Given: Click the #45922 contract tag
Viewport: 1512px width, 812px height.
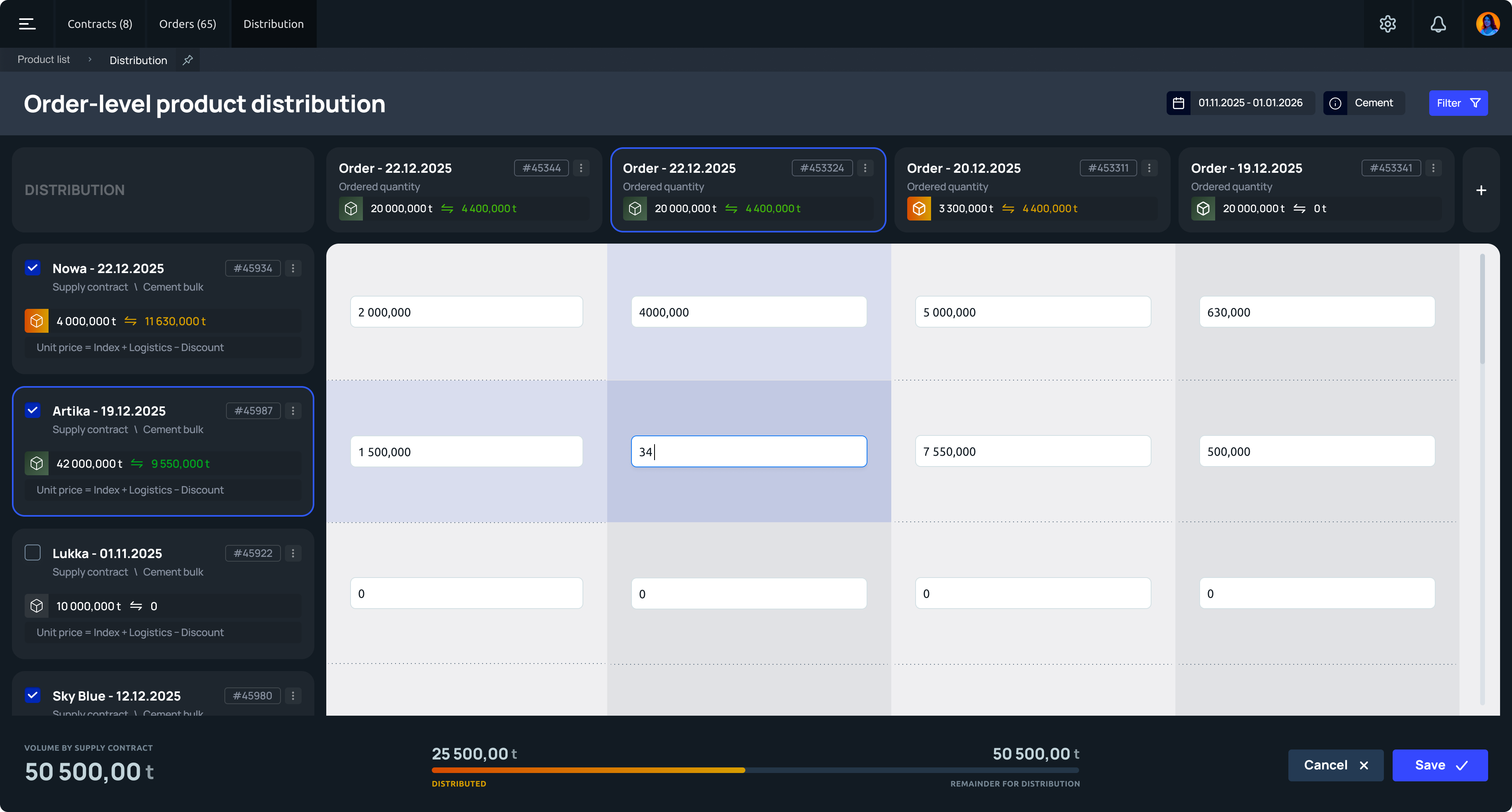Looking at the screenshot, I should (x=253, y=553).
